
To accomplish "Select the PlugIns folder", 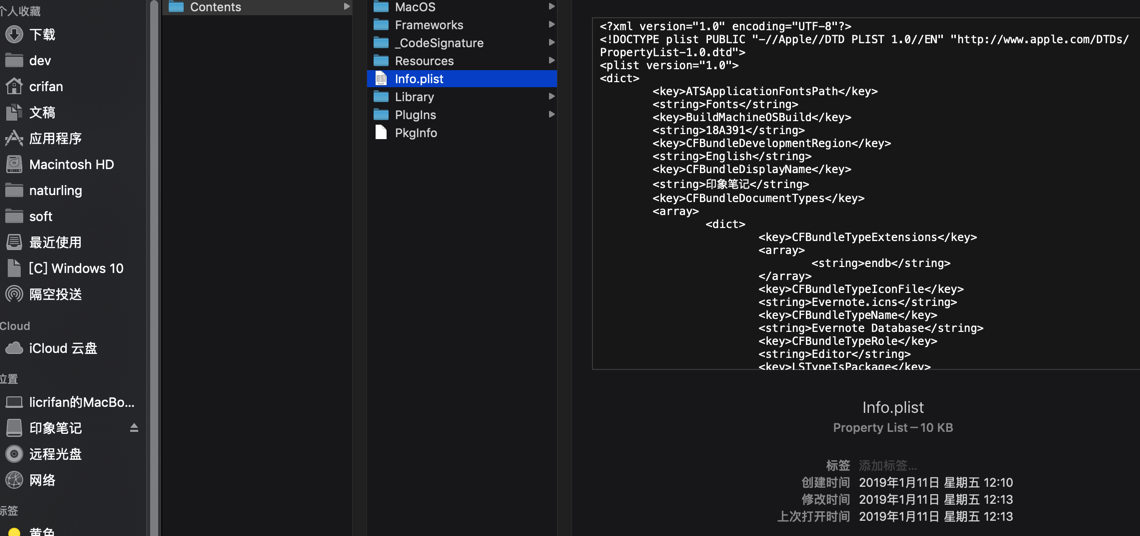I will pyautogui.click(x=415, y=115).
